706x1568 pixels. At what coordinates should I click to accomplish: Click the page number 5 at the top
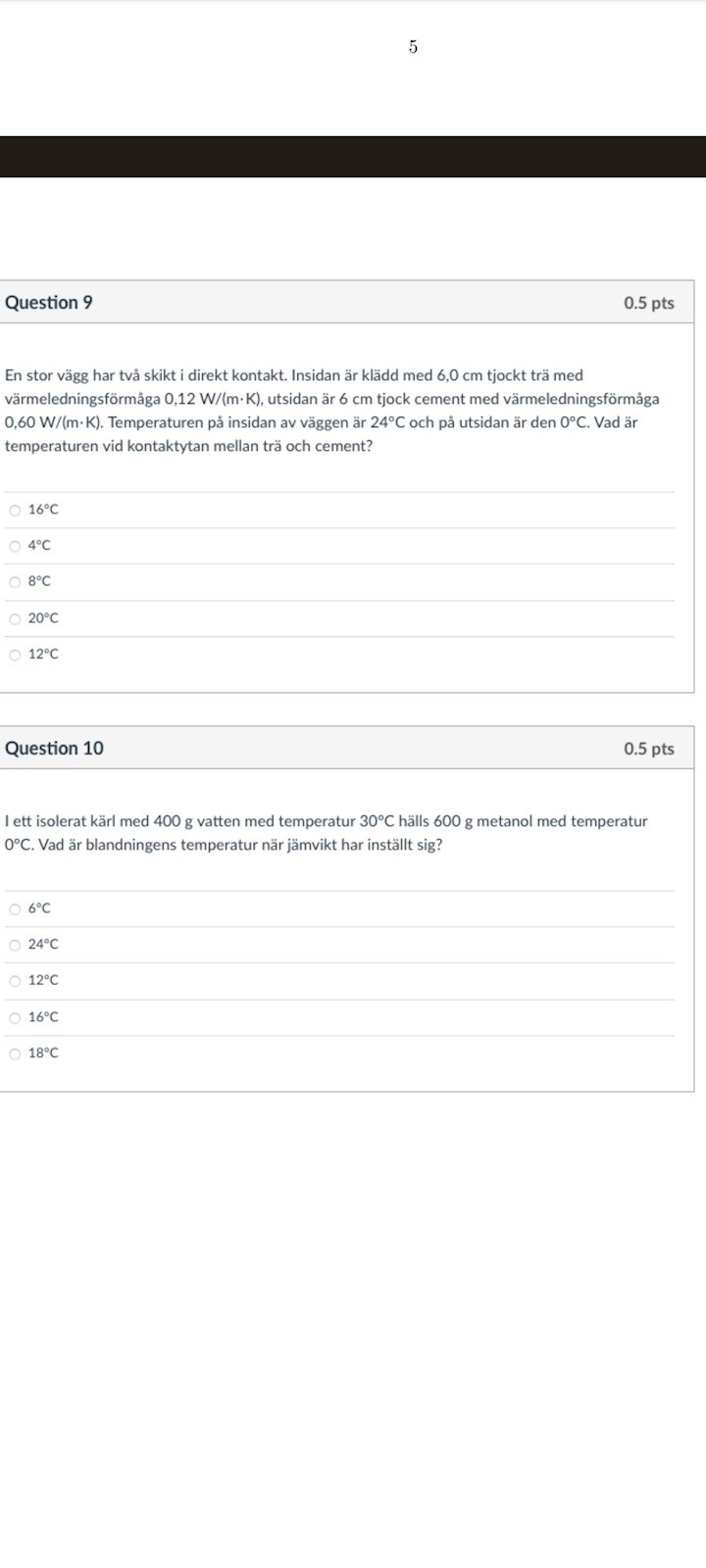click(413, 47)
